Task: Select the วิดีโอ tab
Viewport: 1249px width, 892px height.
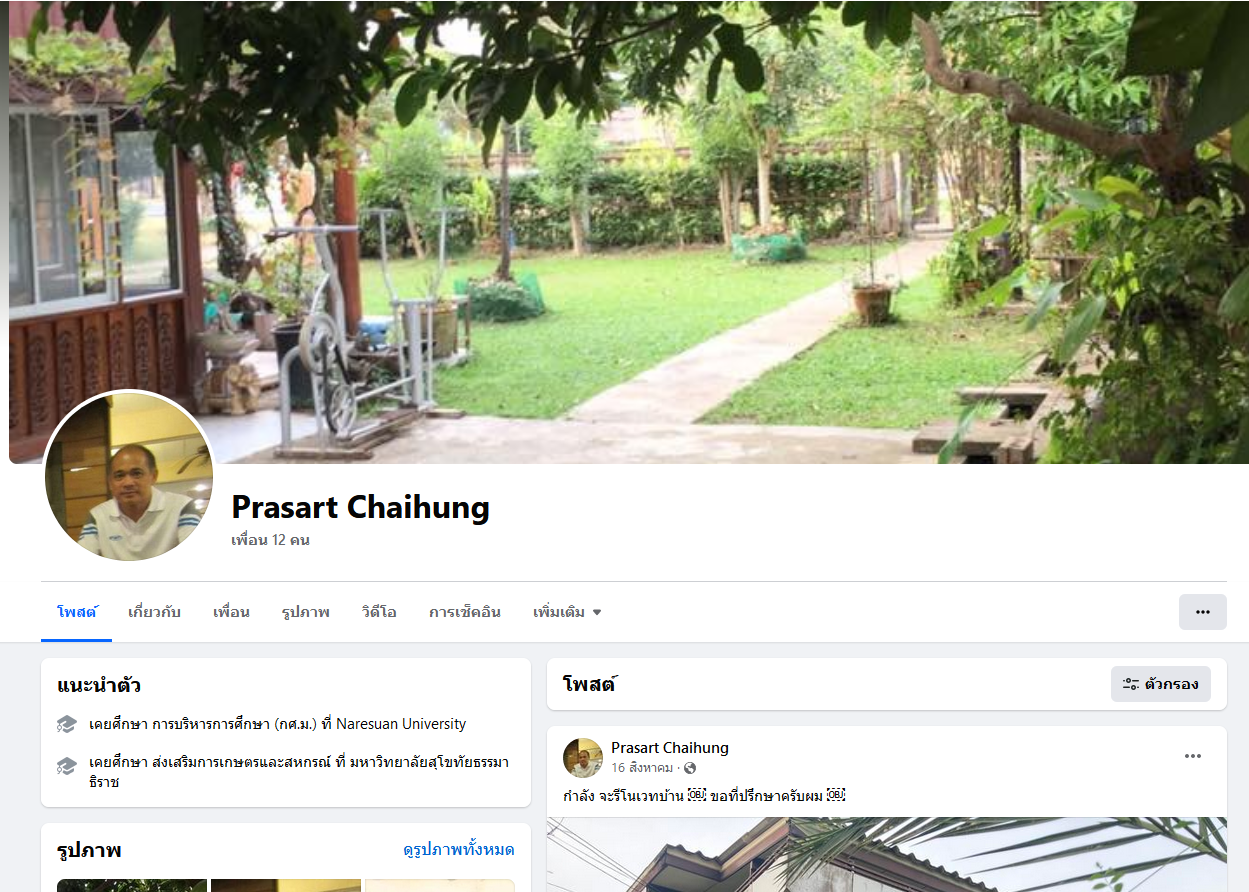Action: pyautogui.click(x=379, y=612)
